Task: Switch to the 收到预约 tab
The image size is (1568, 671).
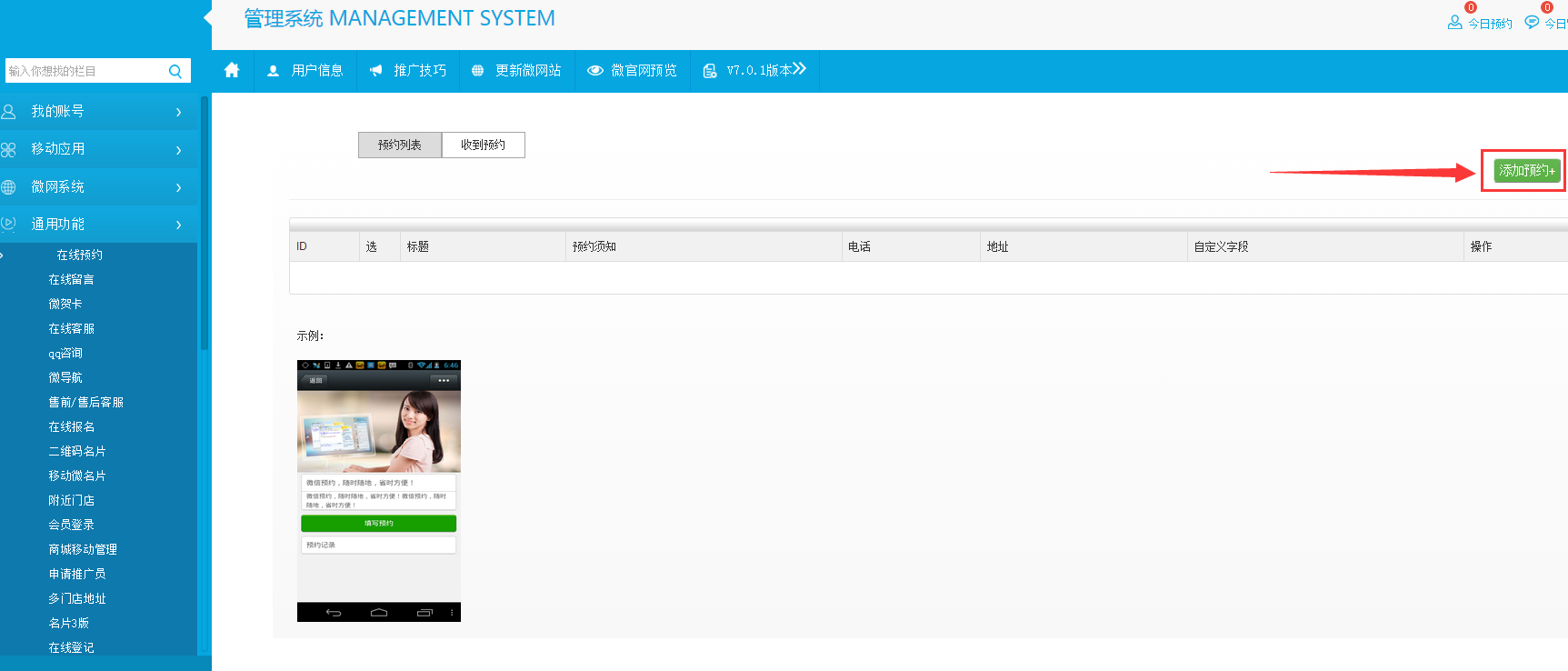Action: (483, 145)
